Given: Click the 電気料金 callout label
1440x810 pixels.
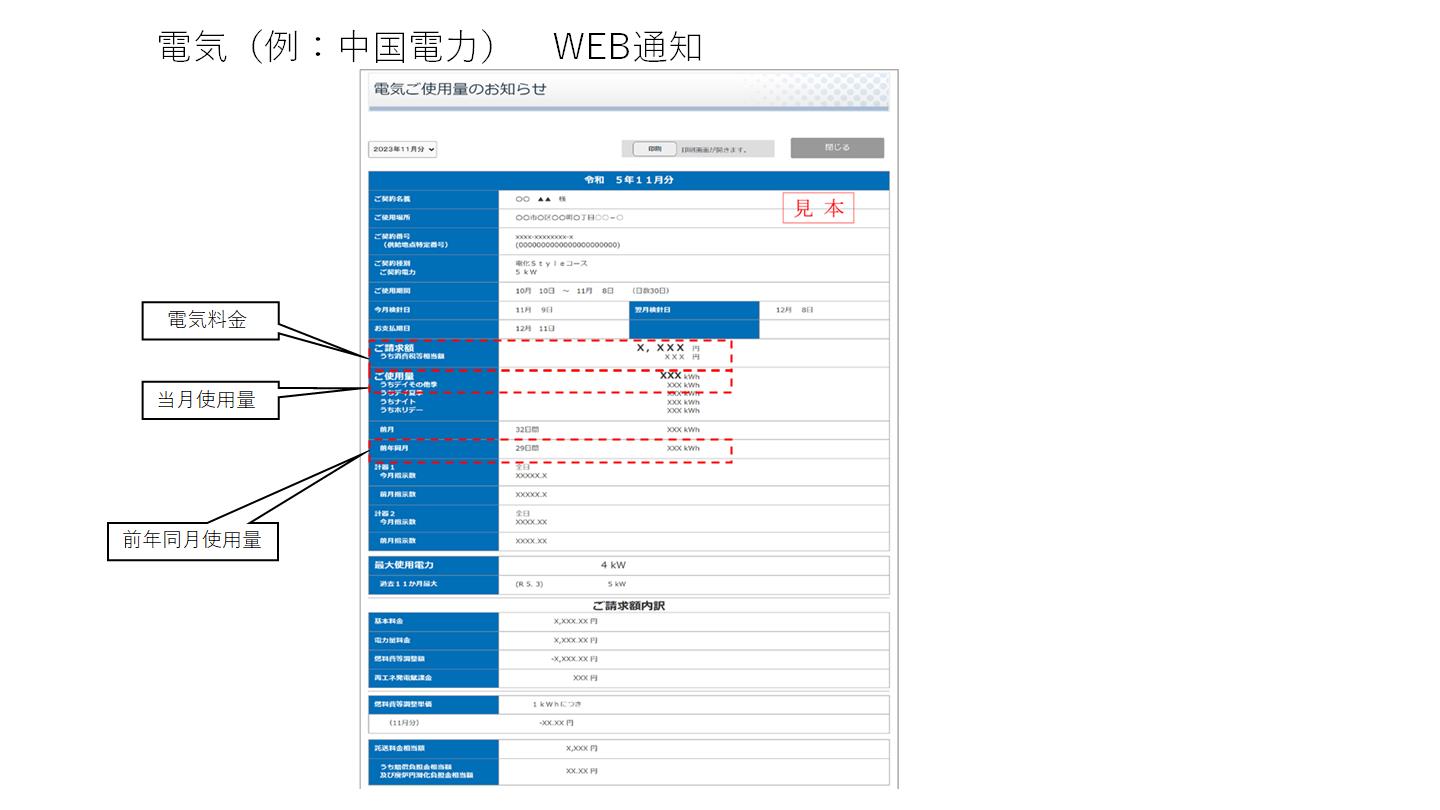Looking at the screenshot, I should coord(207,320).
